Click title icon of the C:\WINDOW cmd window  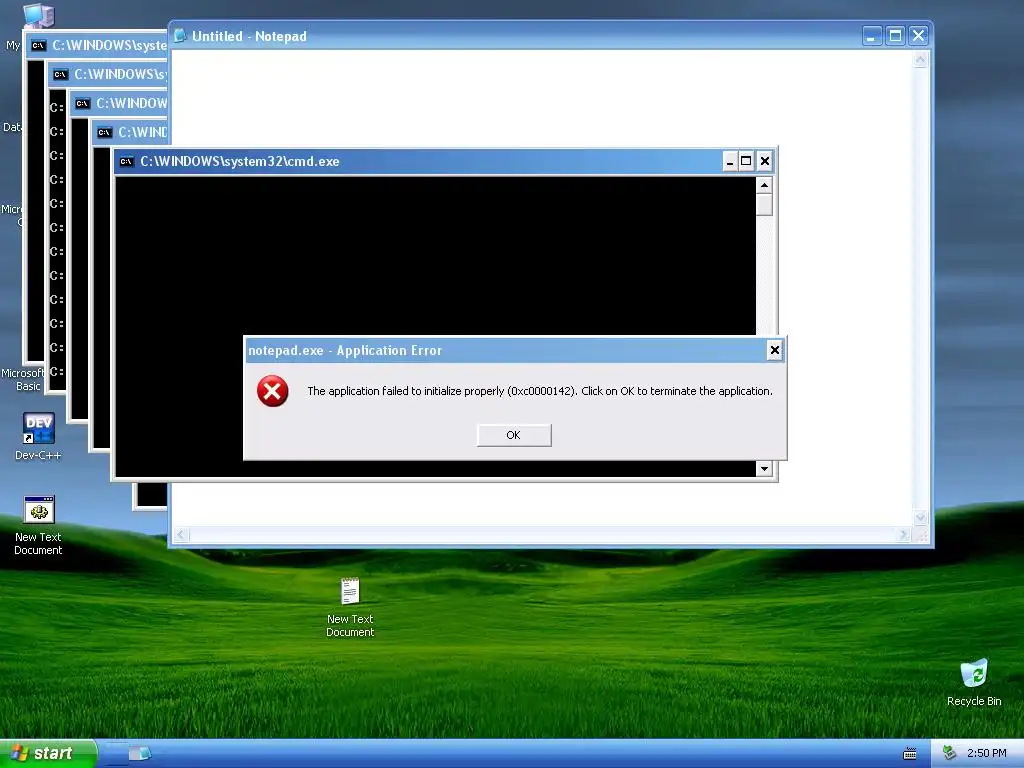click(82, 103)
